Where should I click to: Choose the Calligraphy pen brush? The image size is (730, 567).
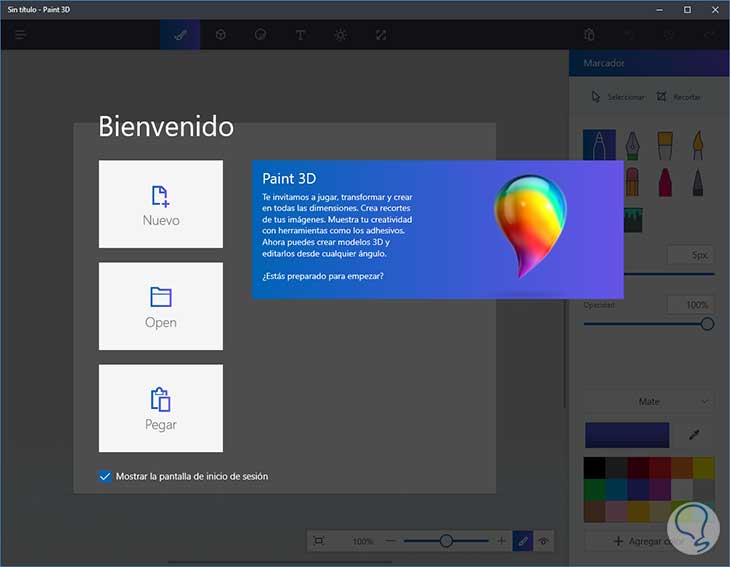pos(632,145)
